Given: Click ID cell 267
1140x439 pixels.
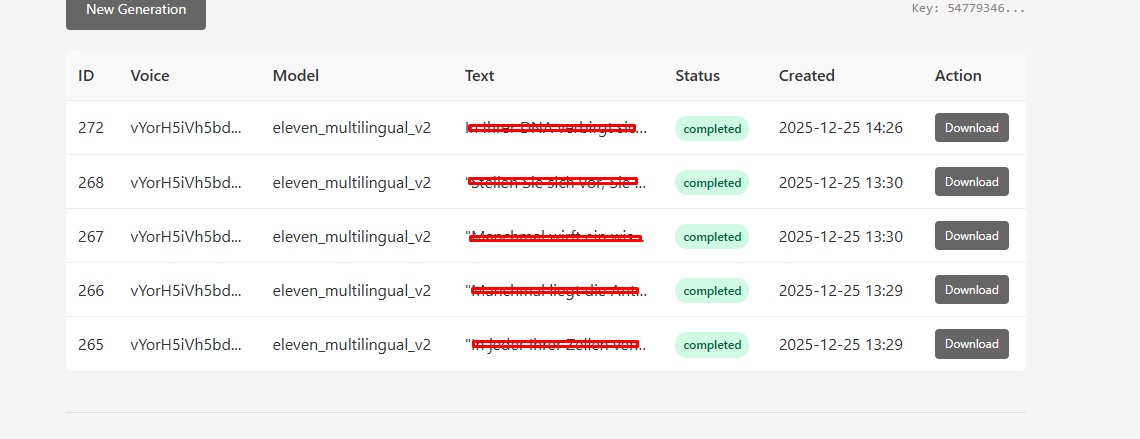Looking at the screenshot, I should [91, 236].
